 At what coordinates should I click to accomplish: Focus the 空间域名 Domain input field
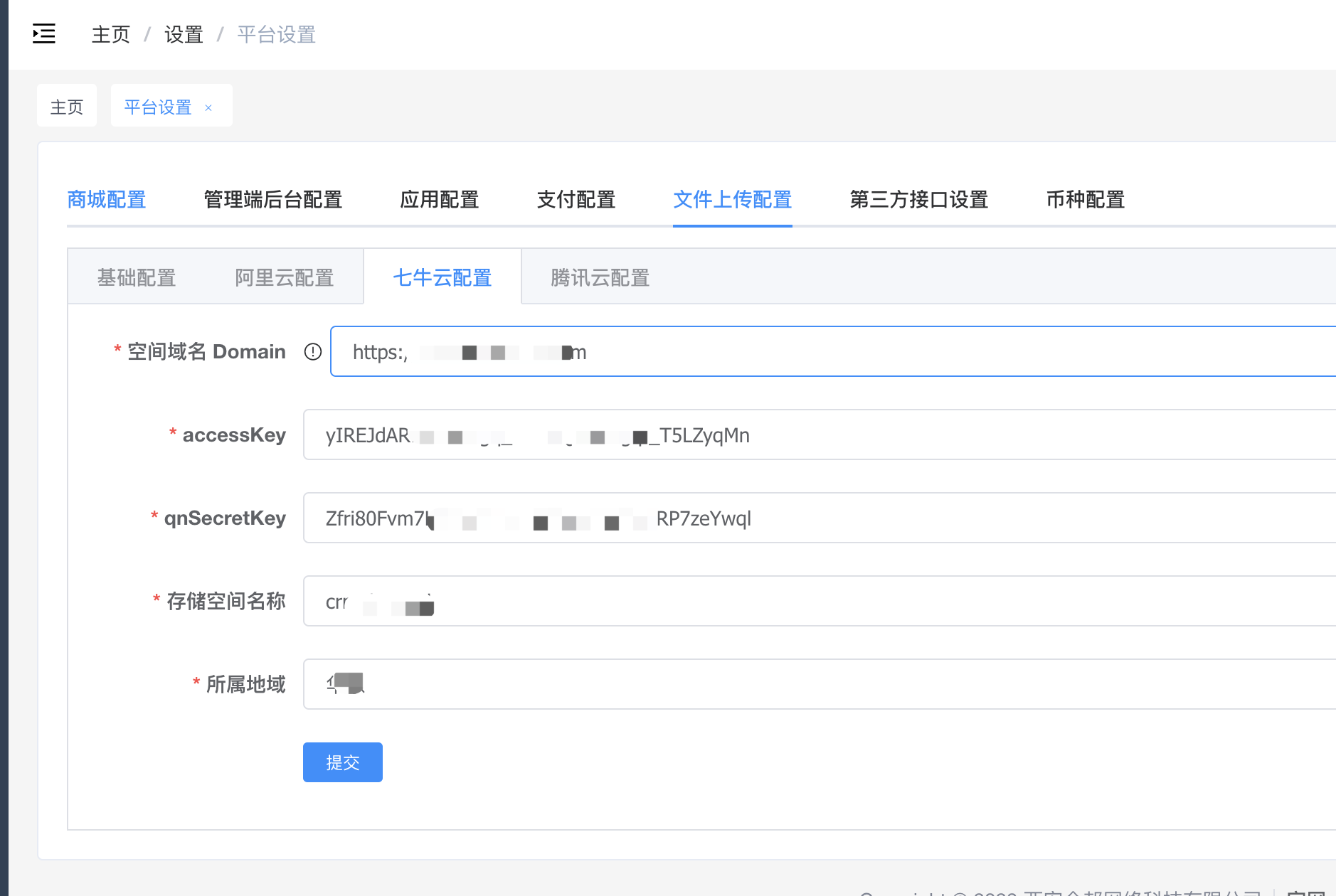point(833,351)
